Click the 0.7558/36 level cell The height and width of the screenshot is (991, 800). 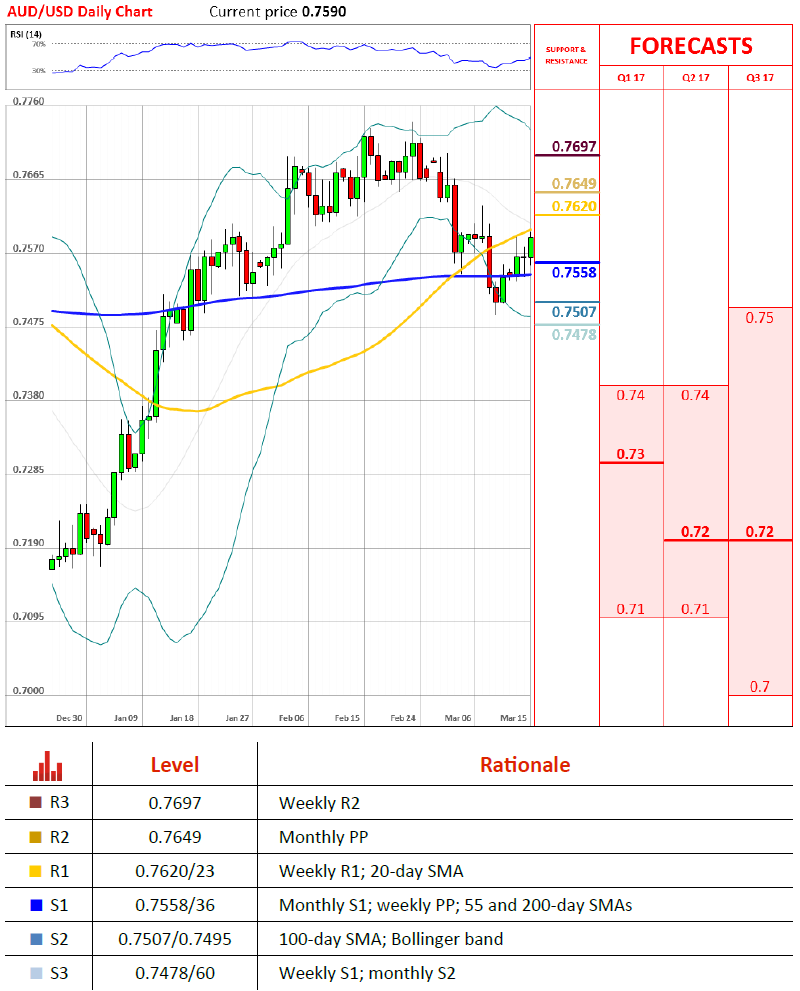(x=175, y=906)
